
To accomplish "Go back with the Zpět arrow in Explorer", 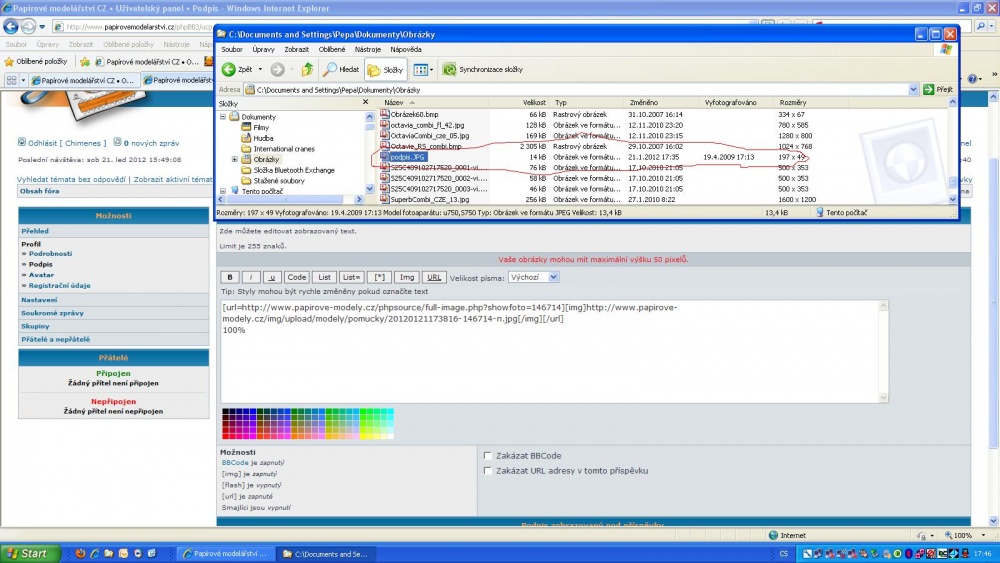I will click(229, 69).
